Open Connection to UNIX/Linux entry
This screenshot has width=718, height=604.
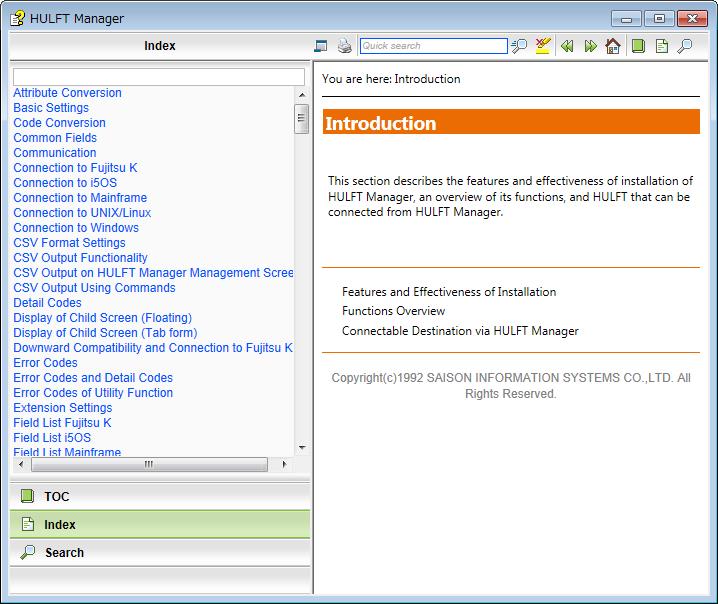coord(82,213)
